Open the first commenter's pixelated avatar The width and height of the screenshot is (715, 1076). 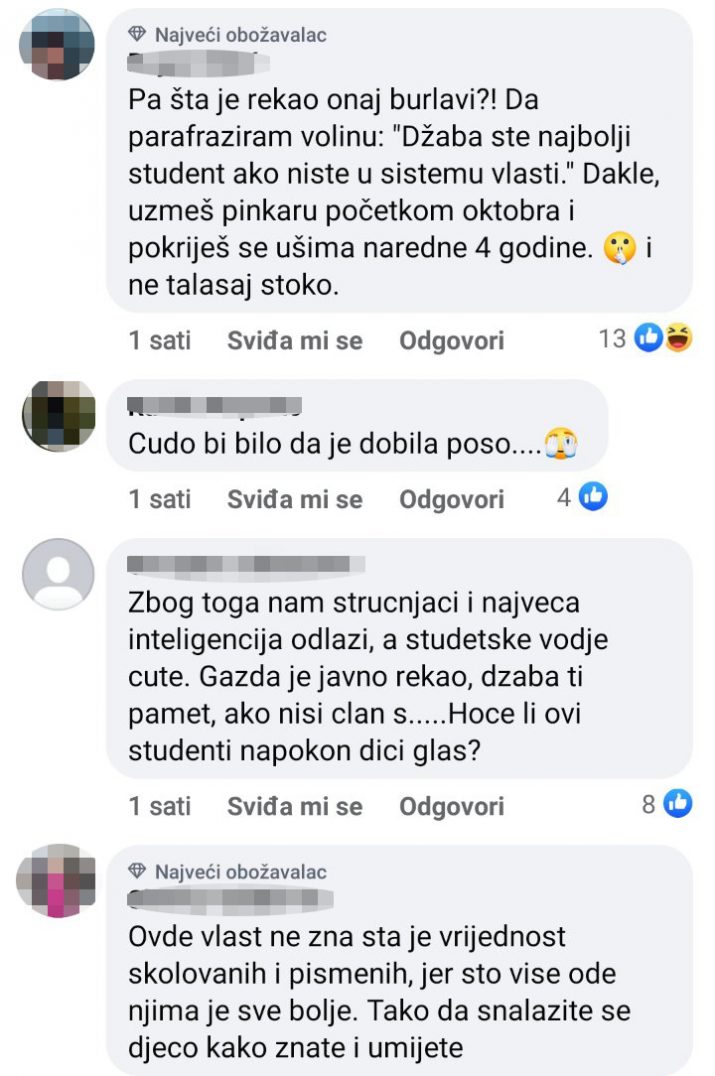(57, 45)
